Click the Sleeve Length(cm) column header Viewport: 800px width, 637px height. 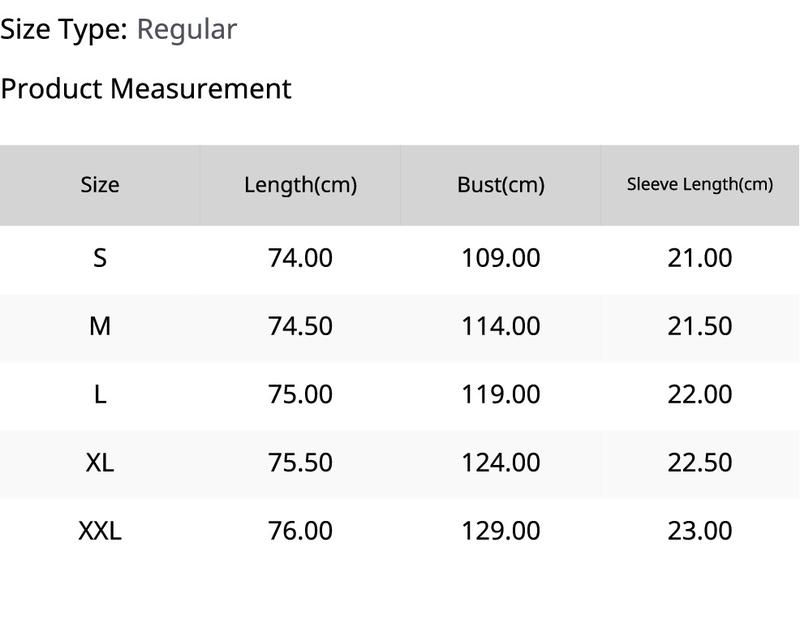pyautogui.click(x=700, y=185)
